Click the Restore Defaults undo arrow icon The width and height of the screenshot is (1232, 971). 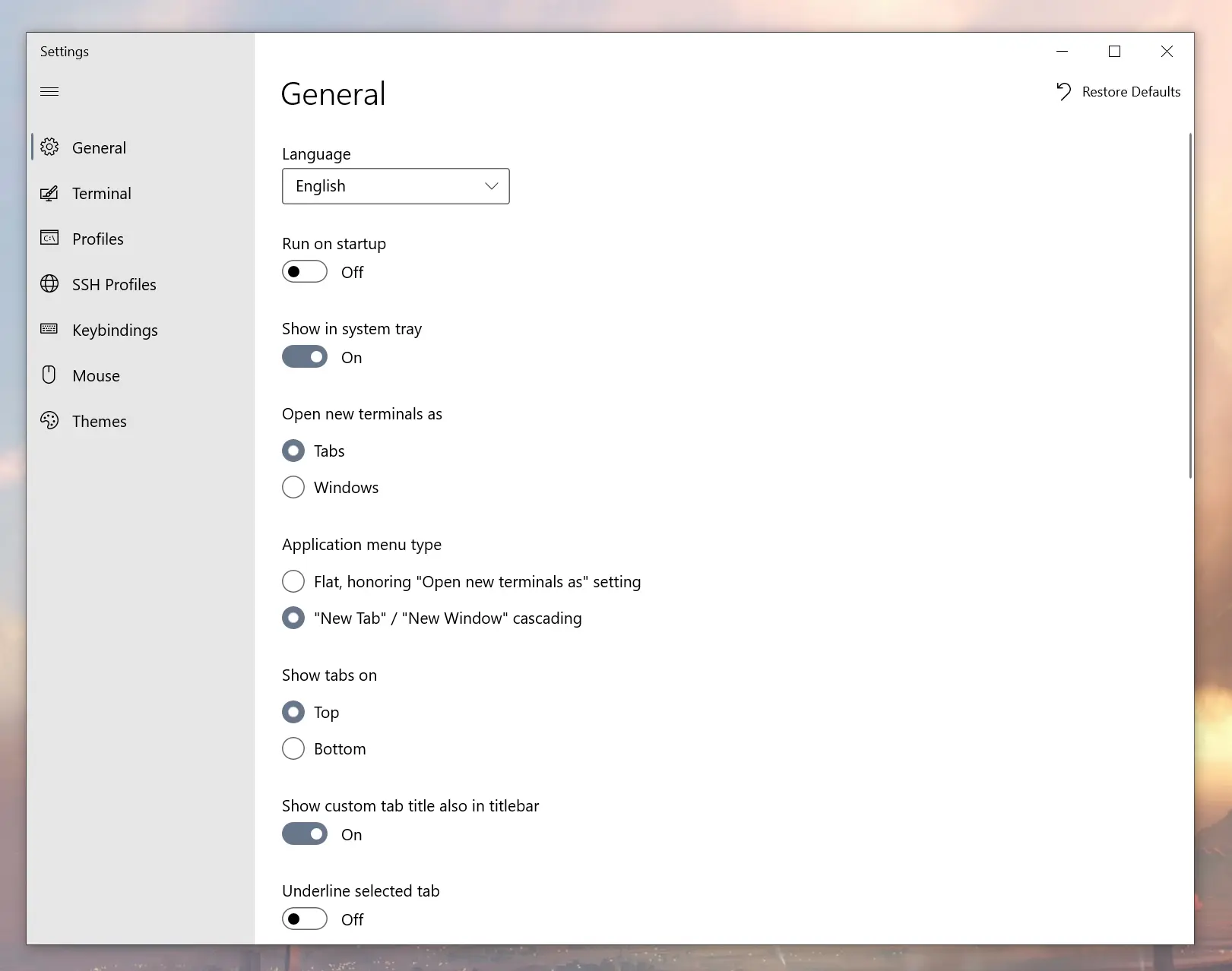[x=1063, y=91]
